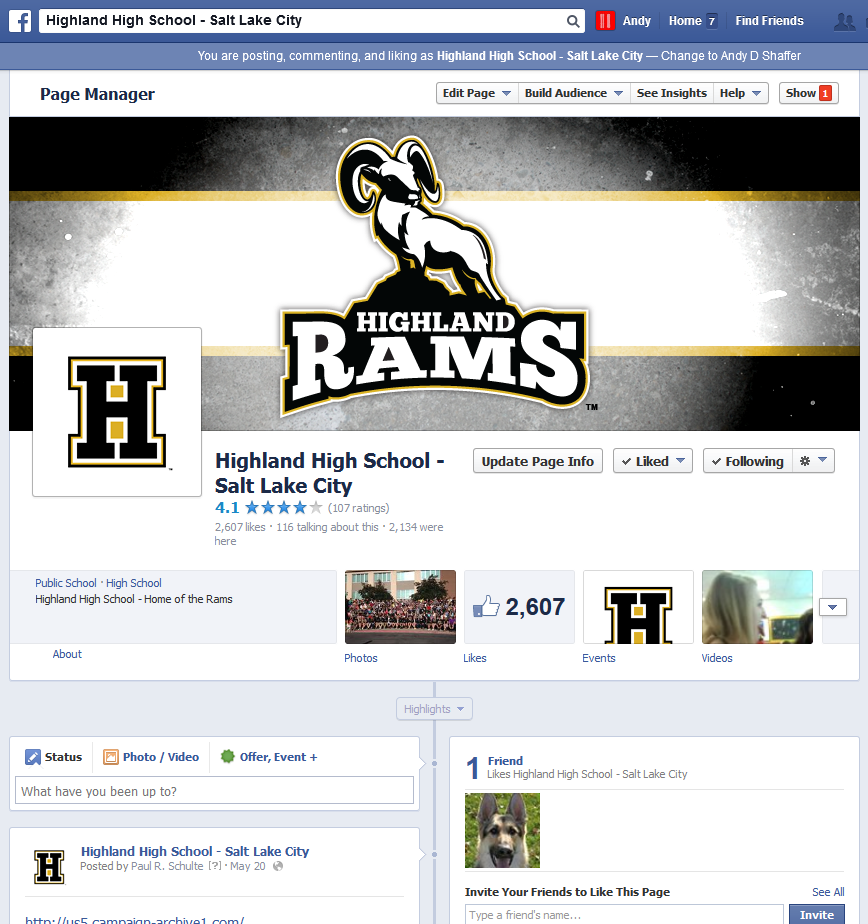Open the Photos thumbnail
Image resolution: width=868 pixels, height=924 pixels.
[400, 607]
